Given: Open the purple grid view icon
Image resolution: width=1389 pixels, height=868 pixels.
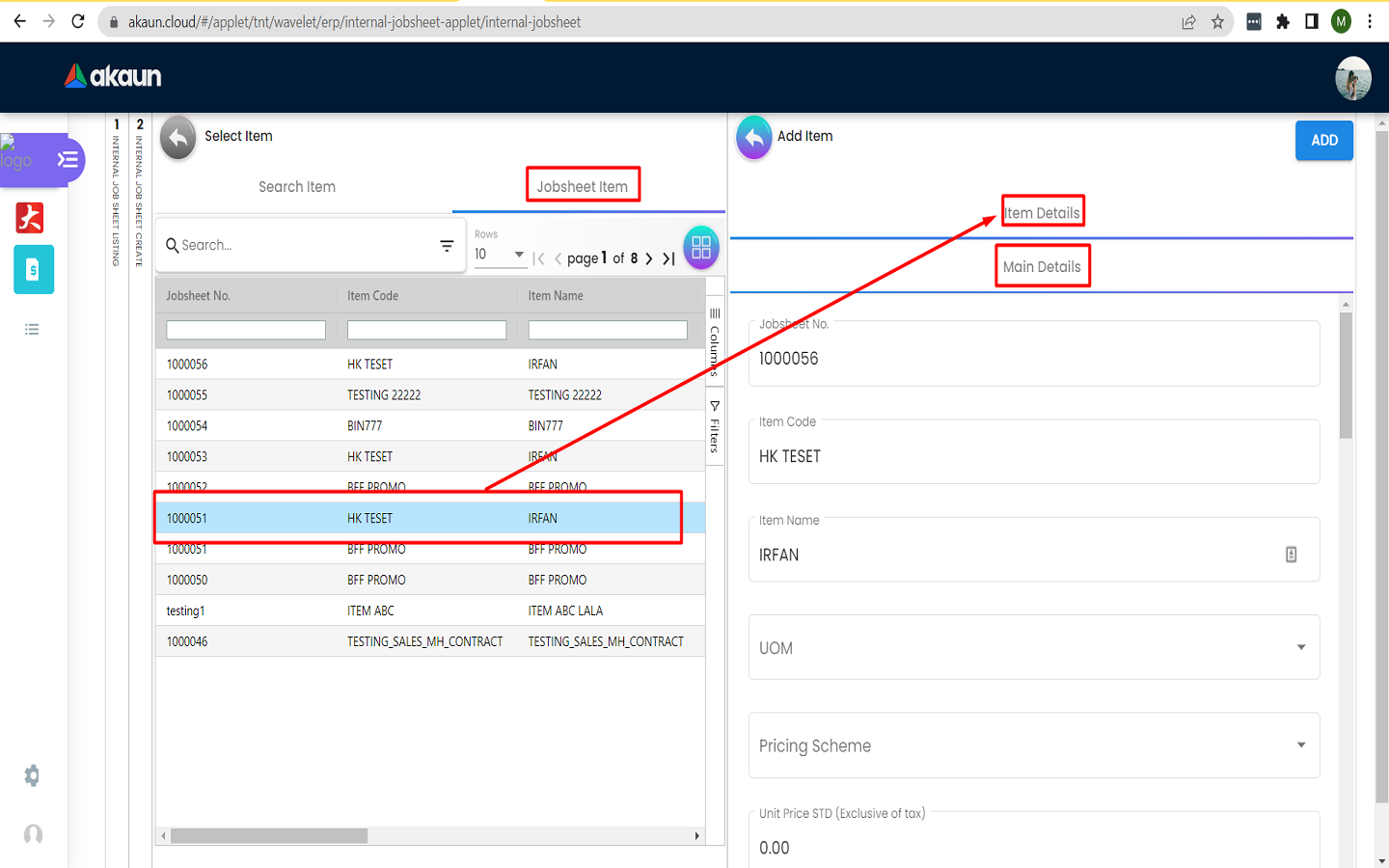Looking at the screenshot, I should pyautogui.click(x=701, y=247).
